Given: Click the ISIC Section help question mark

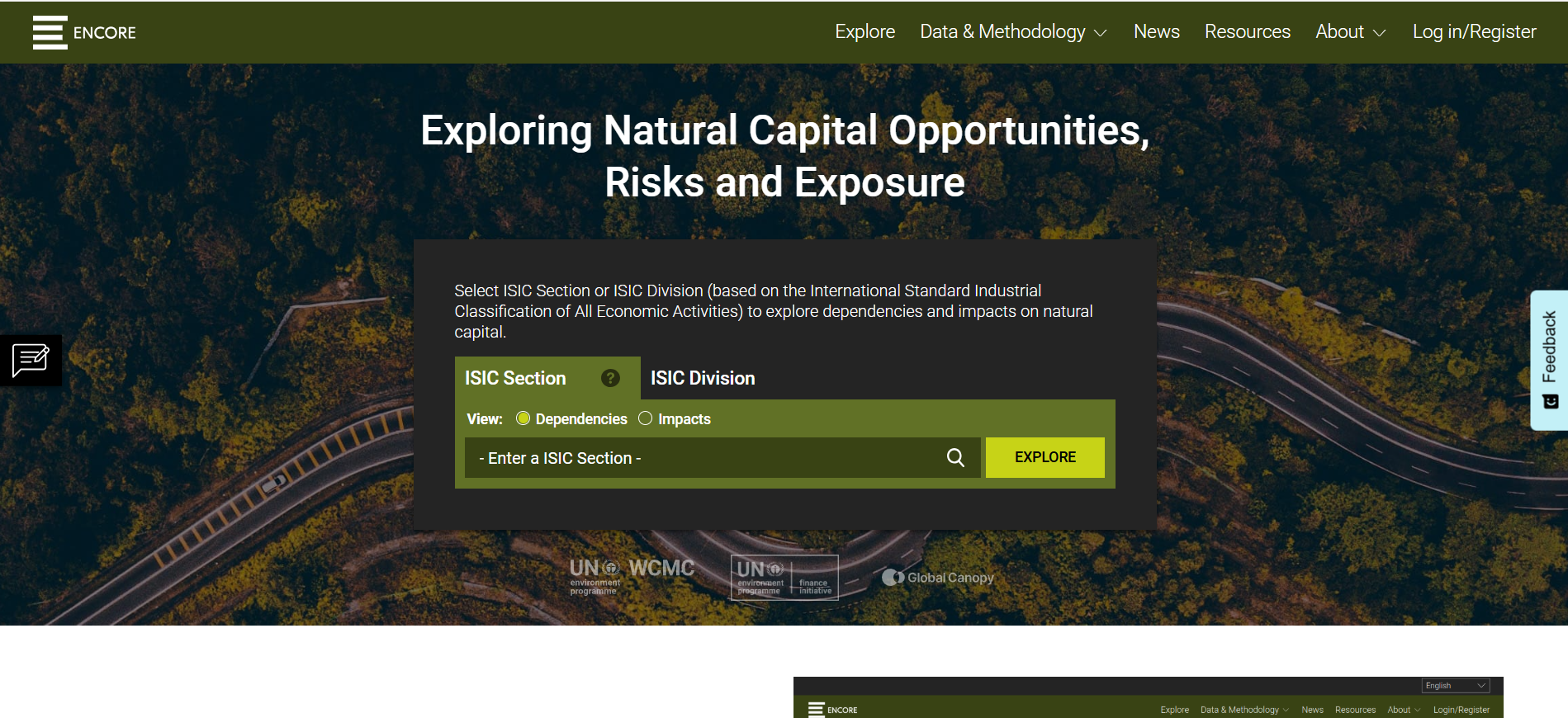Looking at the screenshot, I should tap(610, 378).
